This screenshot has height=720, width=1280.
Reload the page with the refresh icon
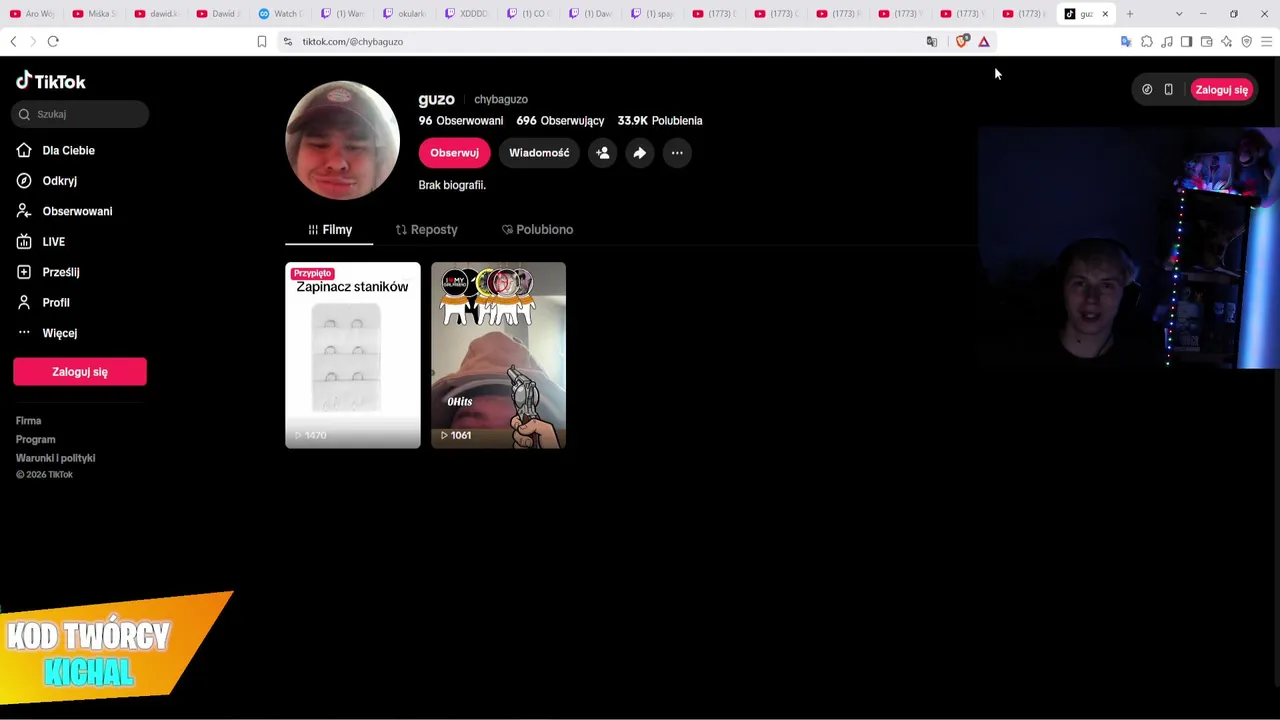tap(53, 41)
